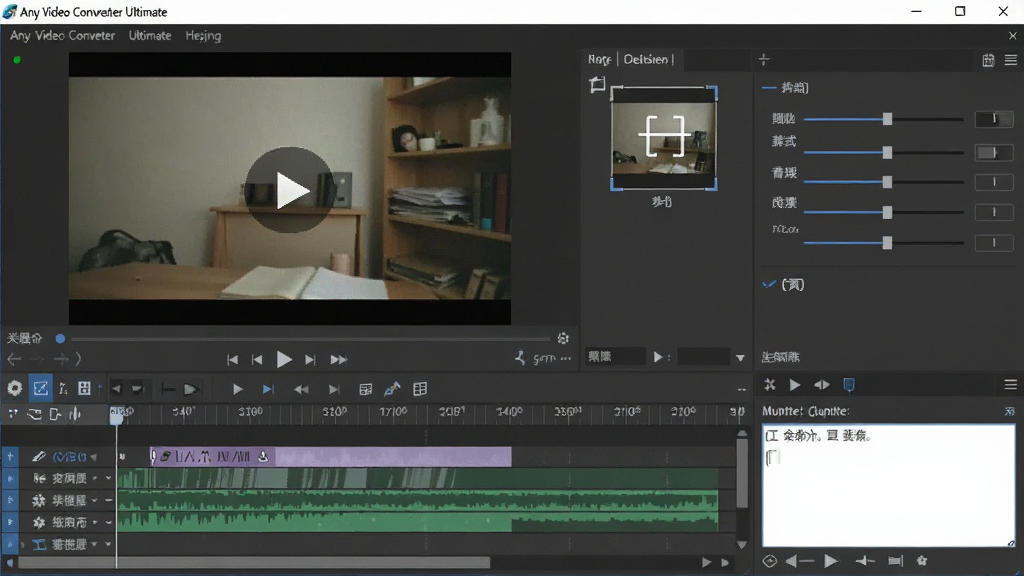This screenshot has width=1024, height=576.
Task: Toggle blue plus box on purple clip track
Action: [x=10, y=456]
